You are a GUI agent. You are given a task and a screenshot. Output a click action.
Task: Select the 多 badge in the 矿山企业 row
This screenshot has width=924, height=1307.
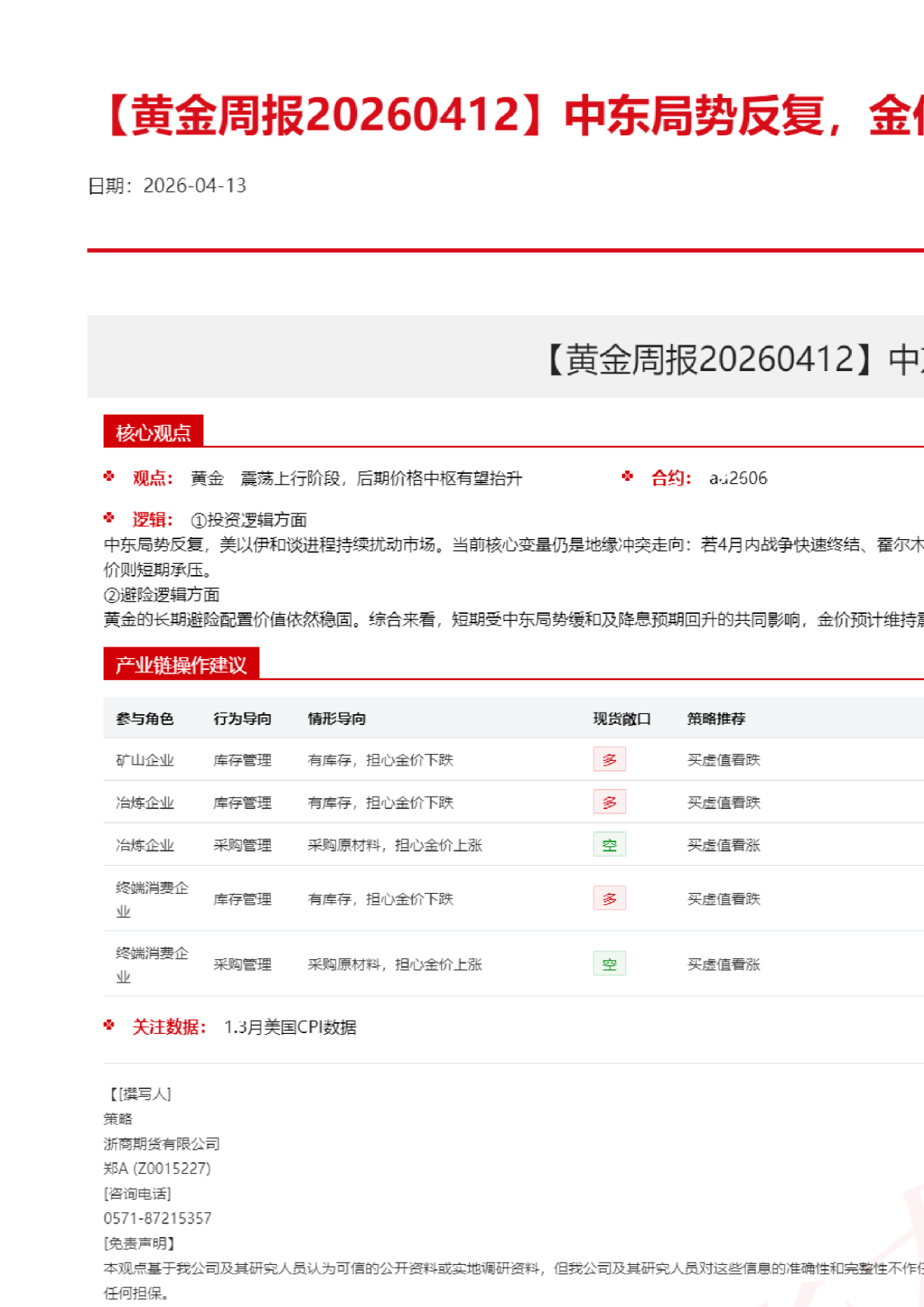pos(609,759)
